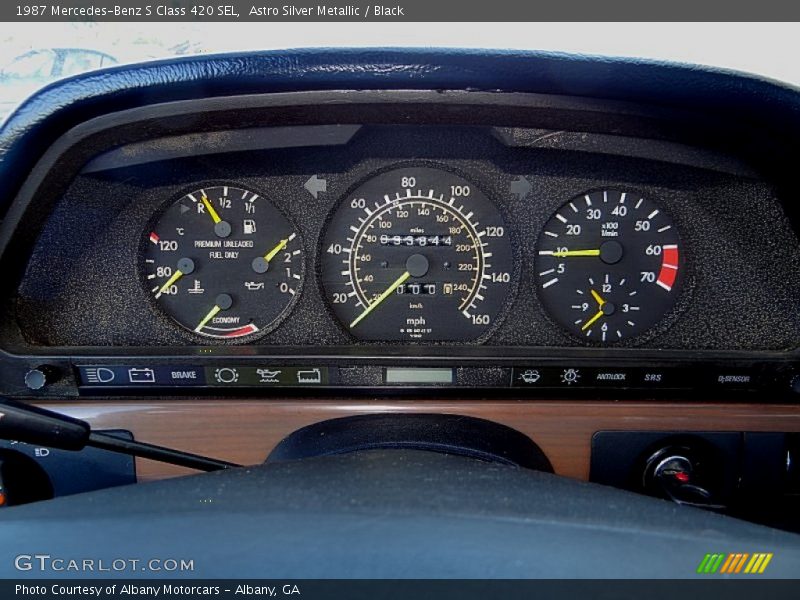The image size is (800, 600).
Task: Click the SRS airbag warning light
Action: tap(653, 378)
